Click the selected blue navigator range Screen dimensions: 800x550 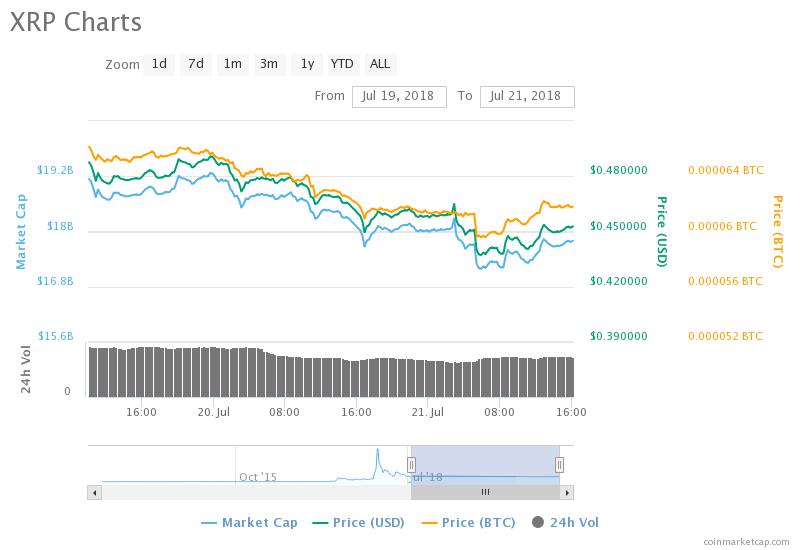pos(485,465)
